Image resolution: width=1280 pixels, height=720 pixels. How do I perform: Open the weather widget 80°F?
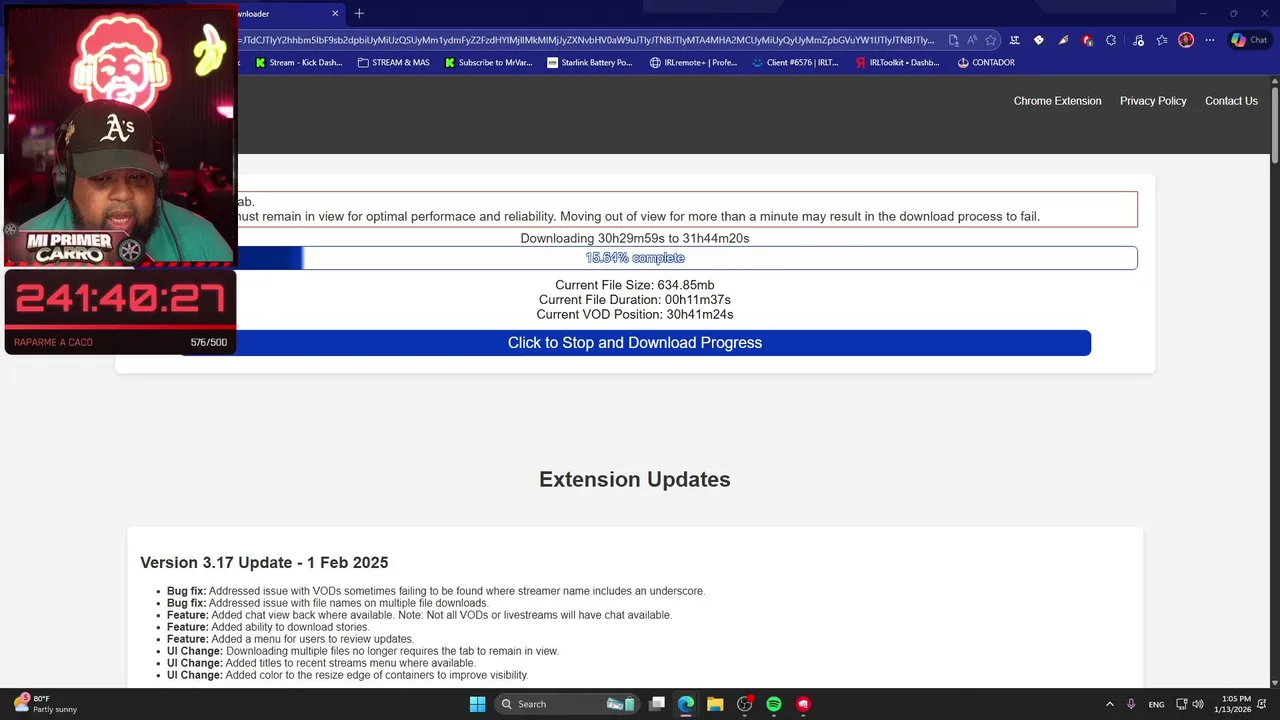[46, 704]
